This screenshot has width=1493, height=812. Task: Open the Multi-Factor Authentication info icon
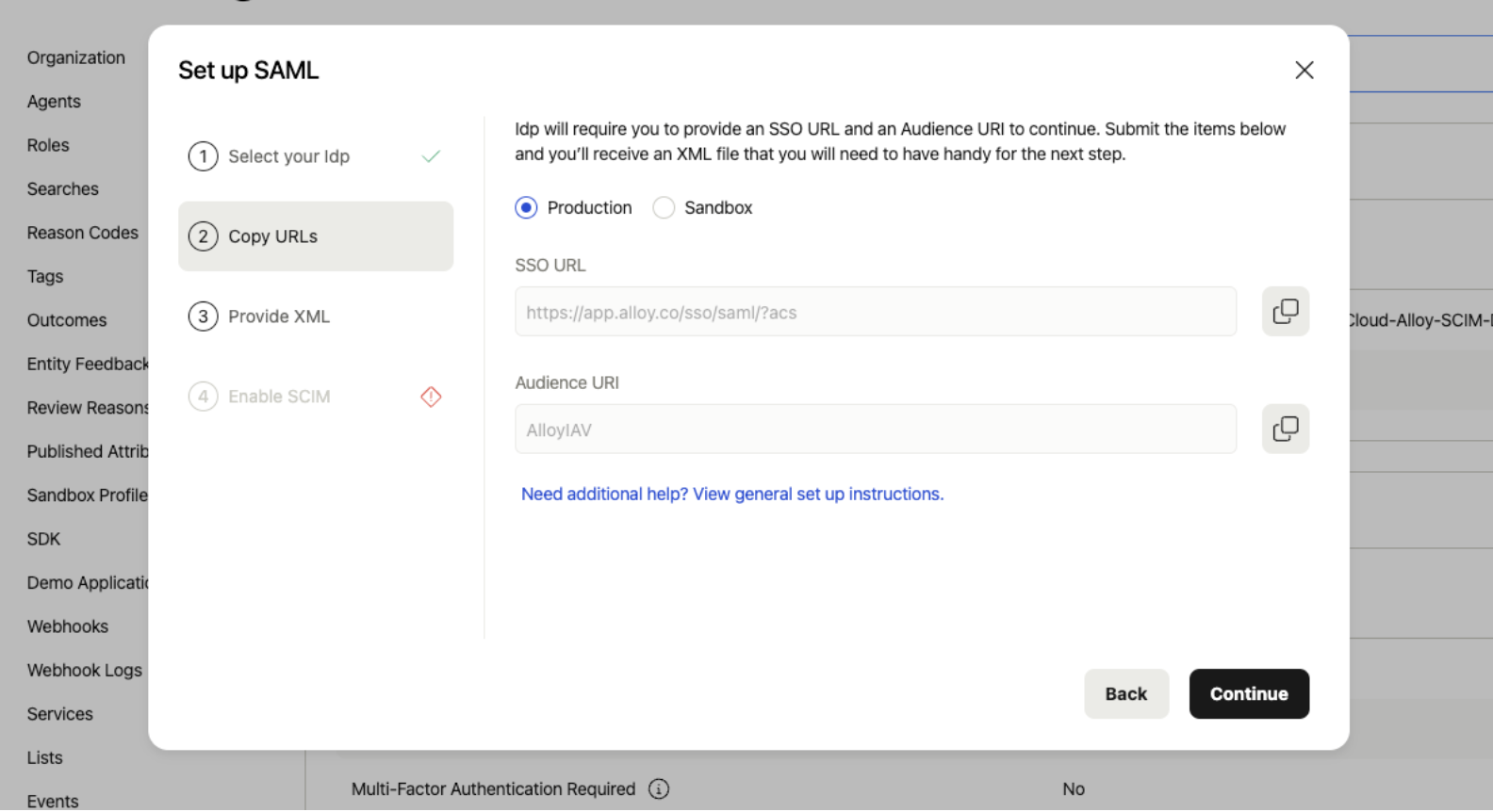point(659,789)
